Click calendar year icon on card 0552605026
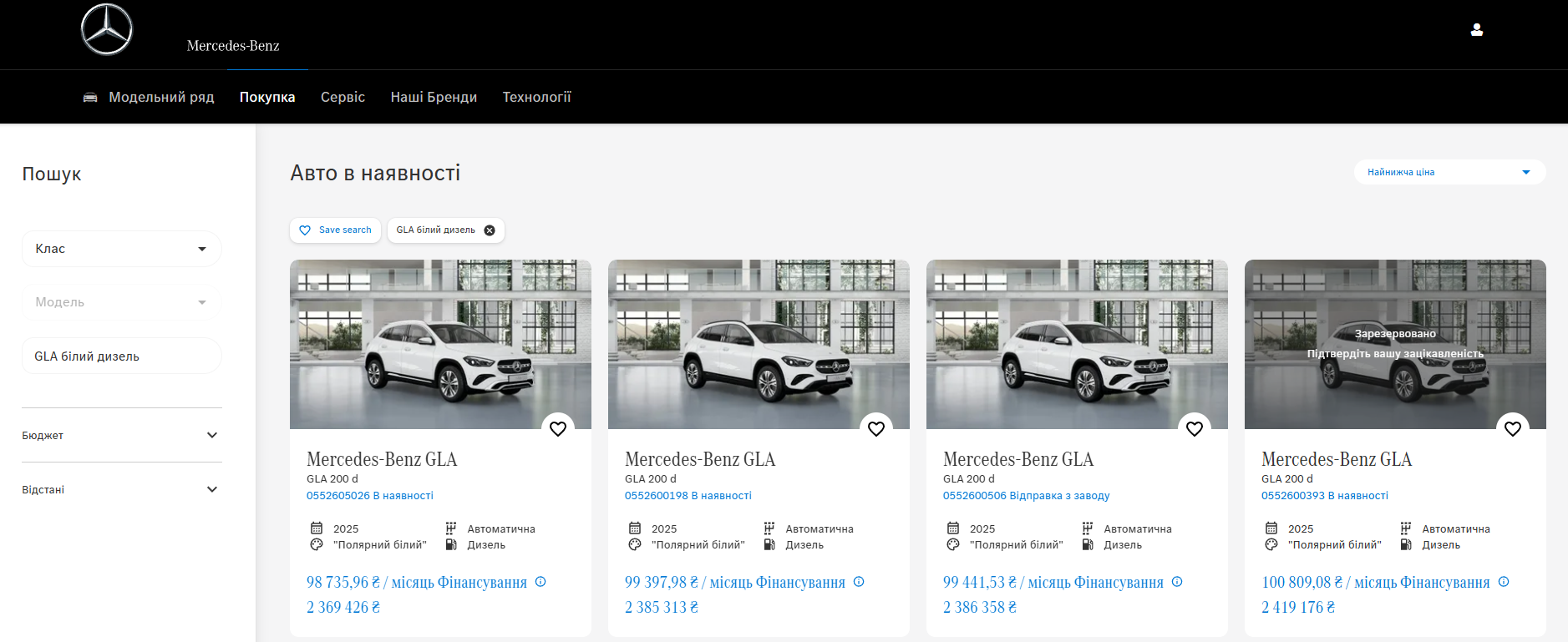The height and width of the screenshot is (642, 1568). (317, 528)
